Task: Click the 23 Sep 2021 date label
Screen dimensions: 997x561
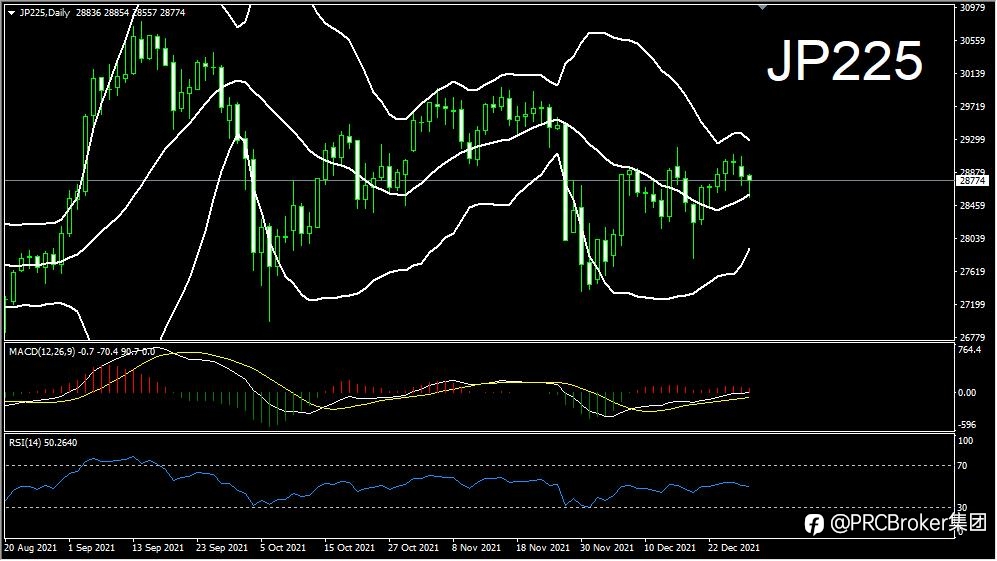Action: (x=222, y=548)
